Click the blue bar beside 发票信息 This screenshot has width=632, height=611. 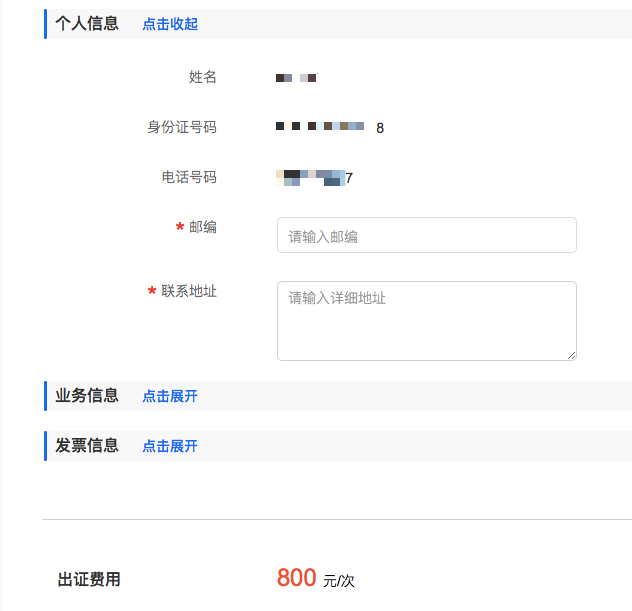(x=46, y=446)
